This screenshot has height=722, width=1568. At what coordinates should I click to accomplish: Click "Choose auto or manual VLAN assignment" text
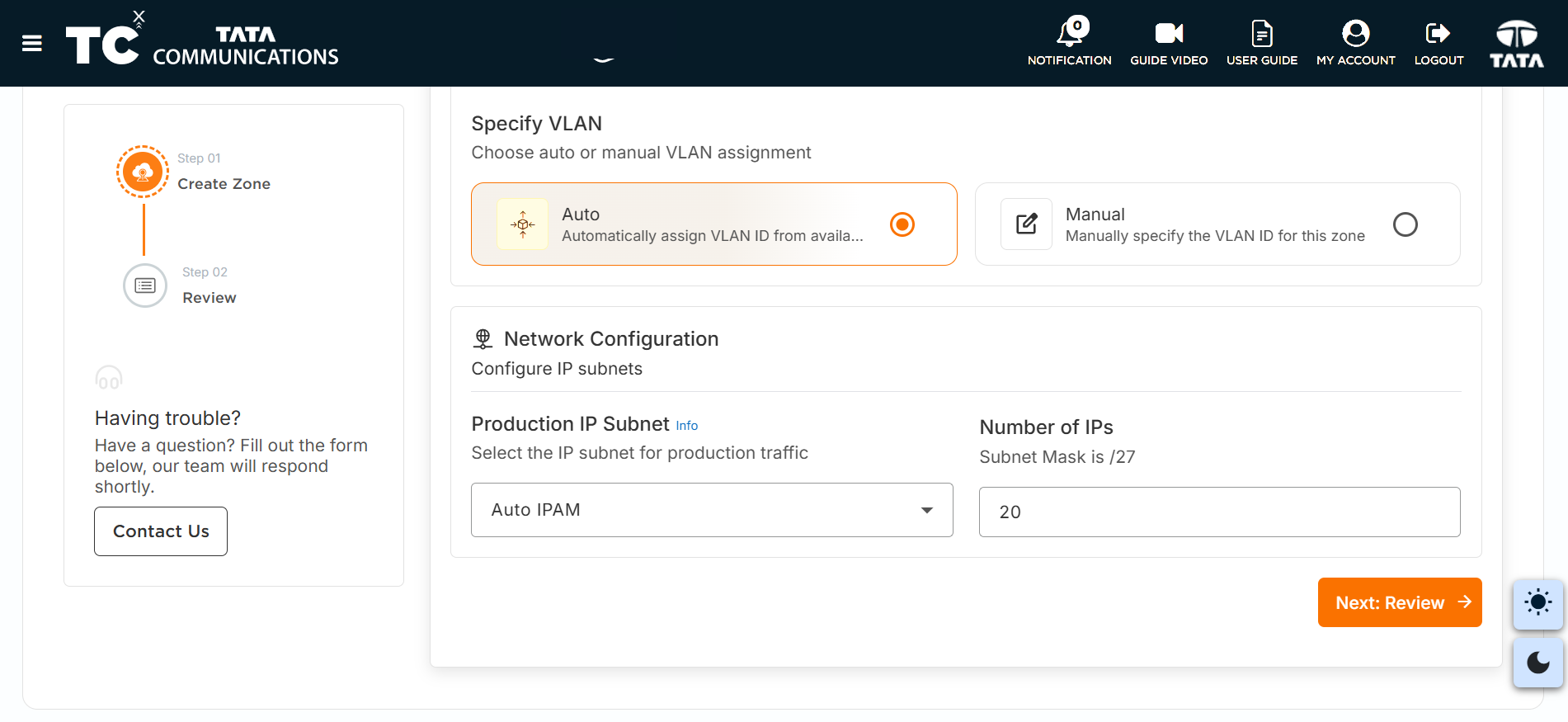tap(641, 153)
